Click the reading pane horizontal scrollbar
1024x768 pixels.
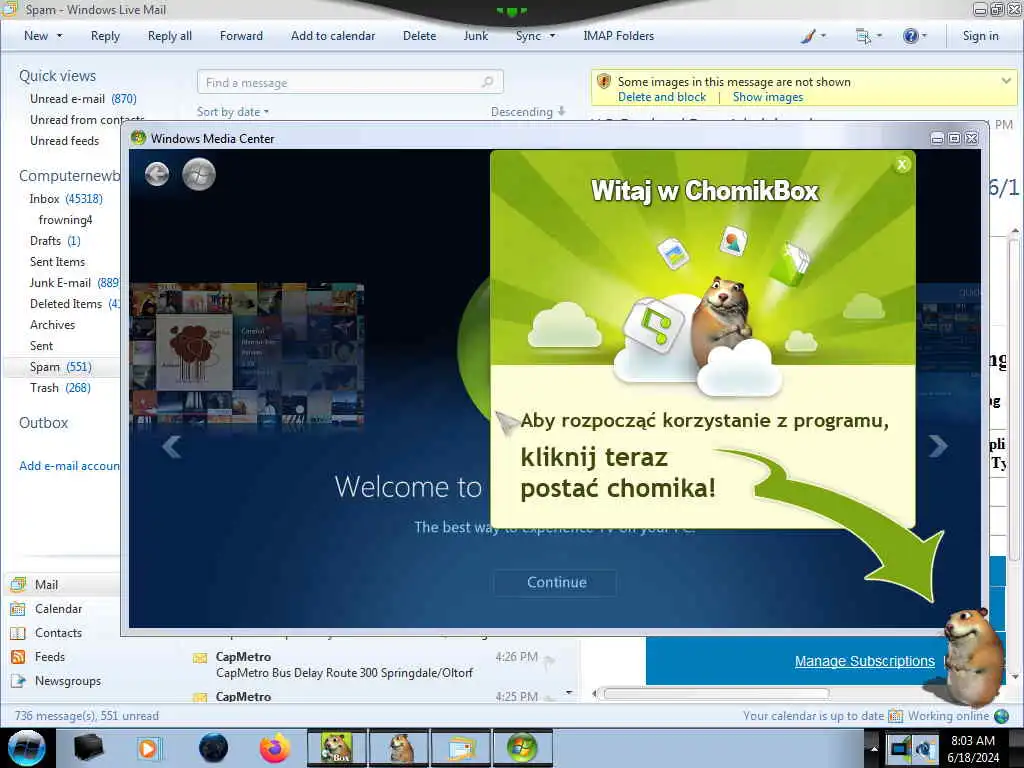click(x=716, y=694)
